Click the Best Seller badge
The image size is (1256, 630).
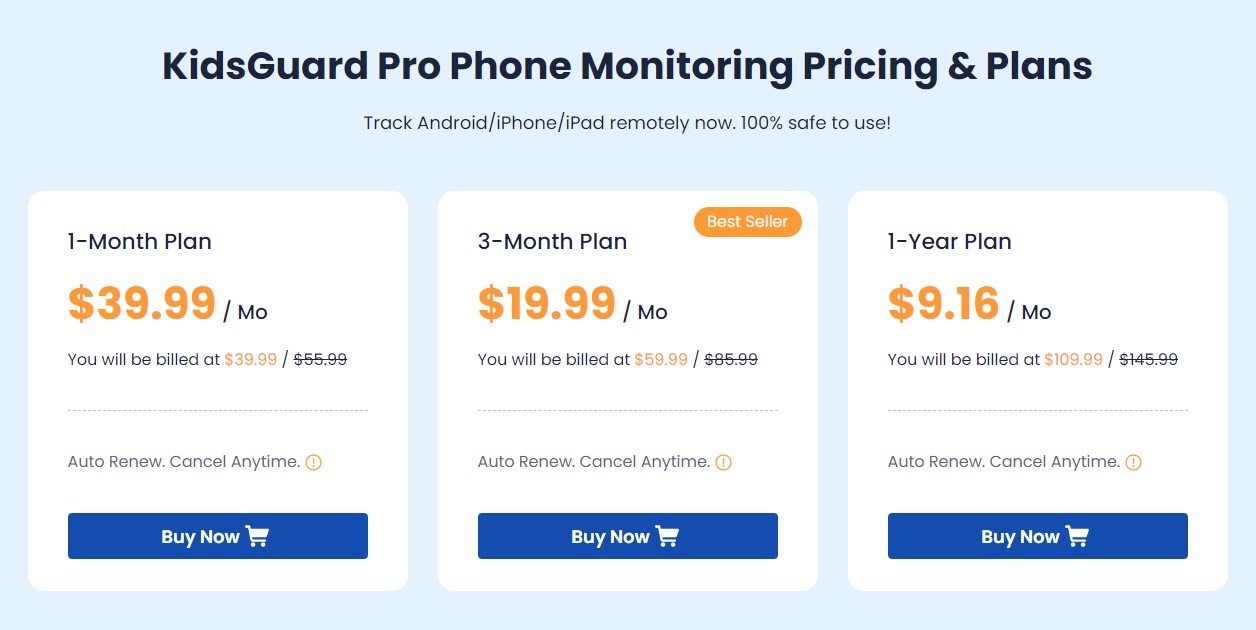pyautogui.click(x=747, y=222)
